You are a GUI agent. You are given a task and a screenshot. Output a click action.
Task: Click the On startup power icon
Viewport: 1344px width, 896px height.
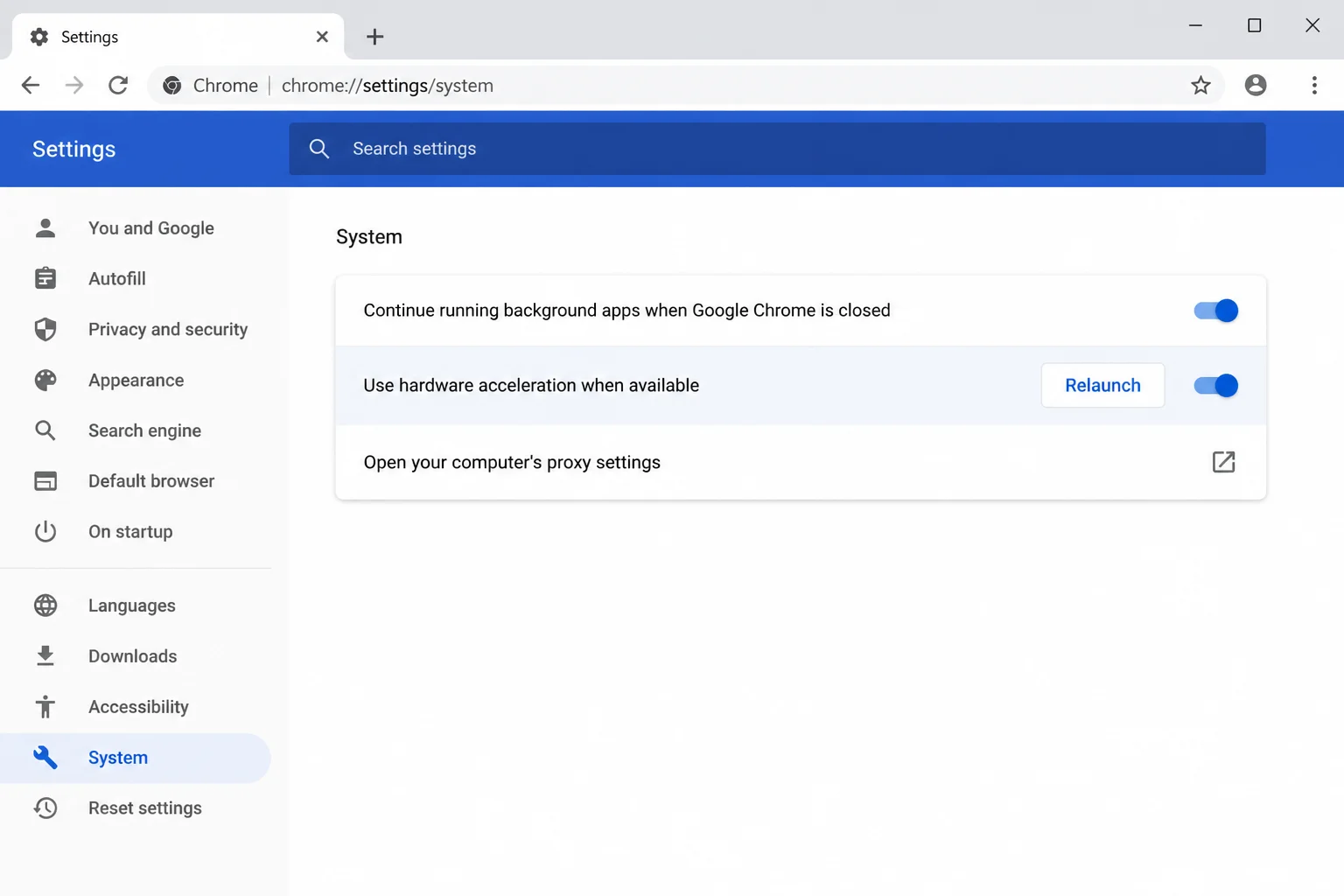coord(45,532)
